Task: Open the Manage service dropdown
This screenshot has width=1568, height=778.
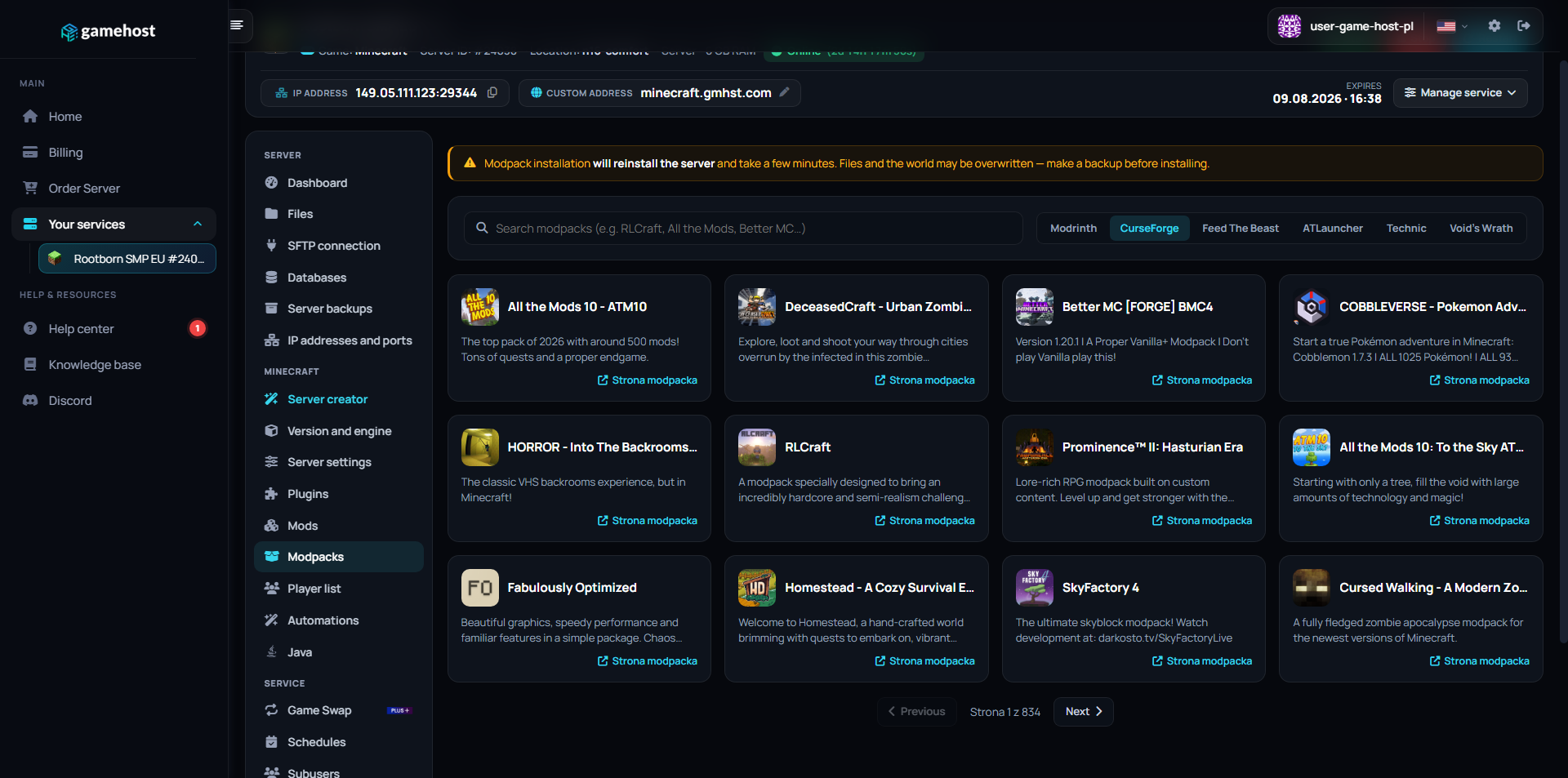Action: 1460,92
